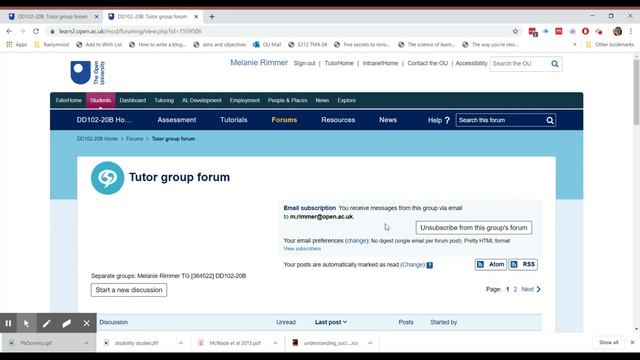This screenshot has height=360, width=640.
Task: Open the OU Mail bookmark
Action: [267, 44]
